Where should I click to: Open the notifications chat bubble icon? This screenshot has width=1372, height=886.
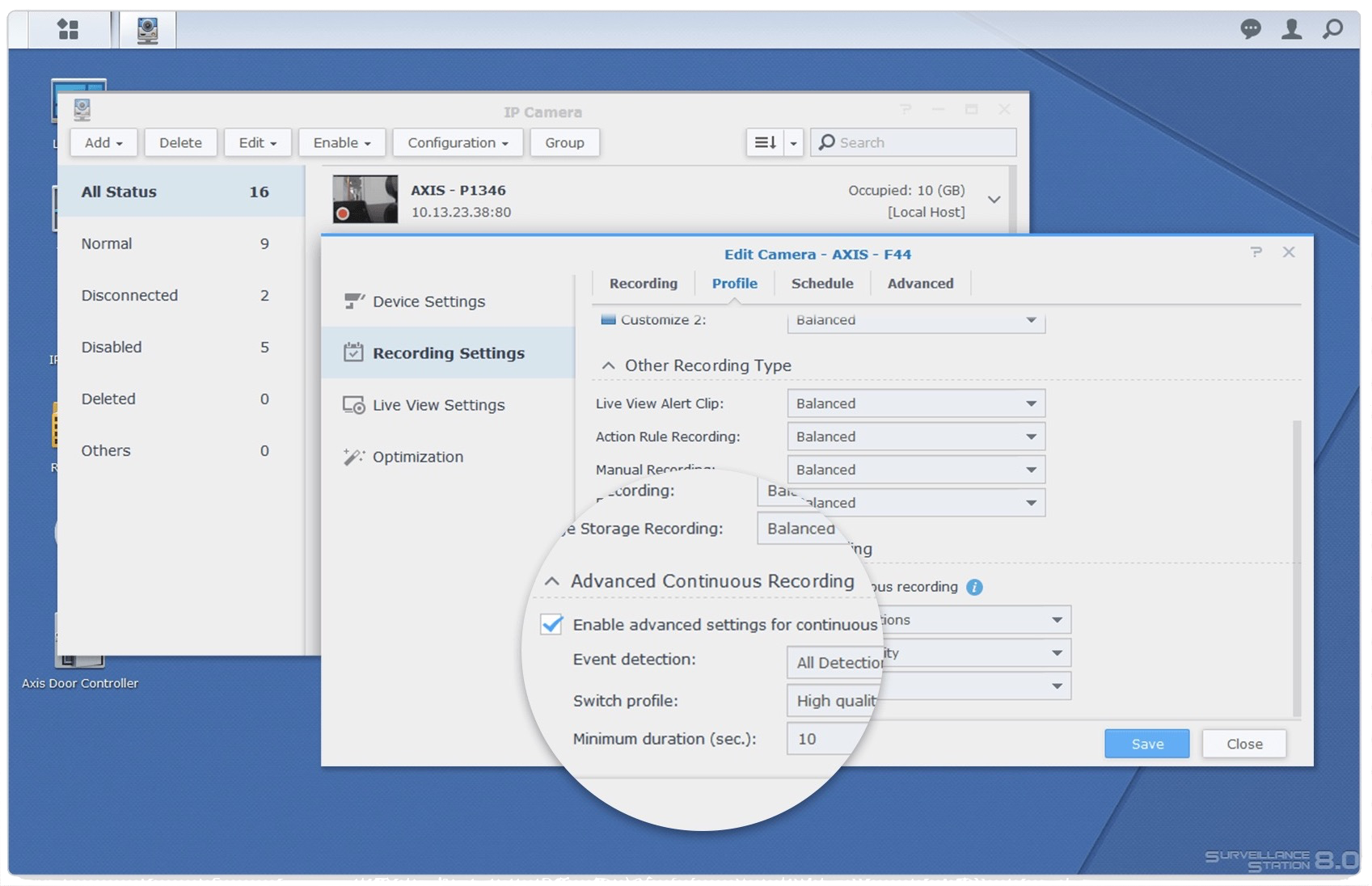coord(1250,30)
